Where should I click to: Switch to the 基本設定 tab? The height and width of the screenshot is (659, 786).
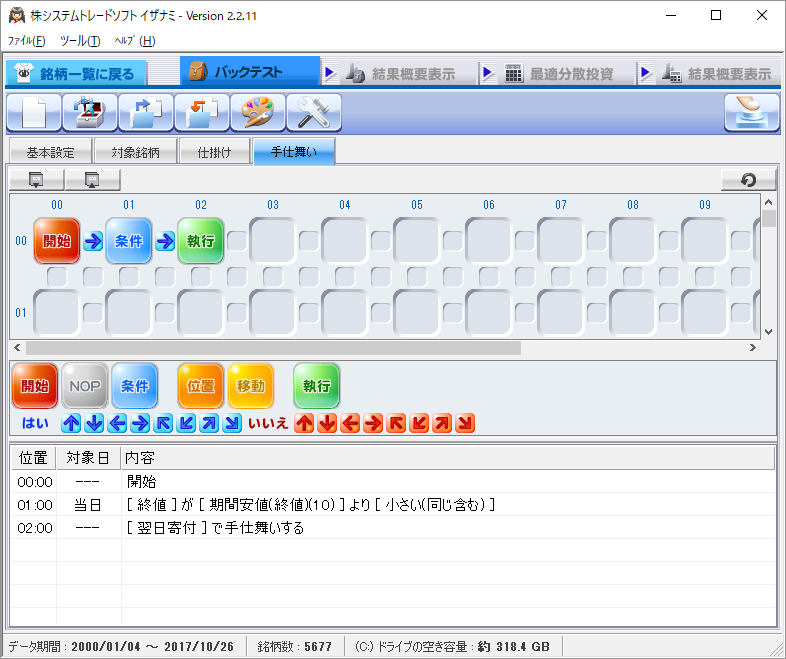tap(51, 152)
